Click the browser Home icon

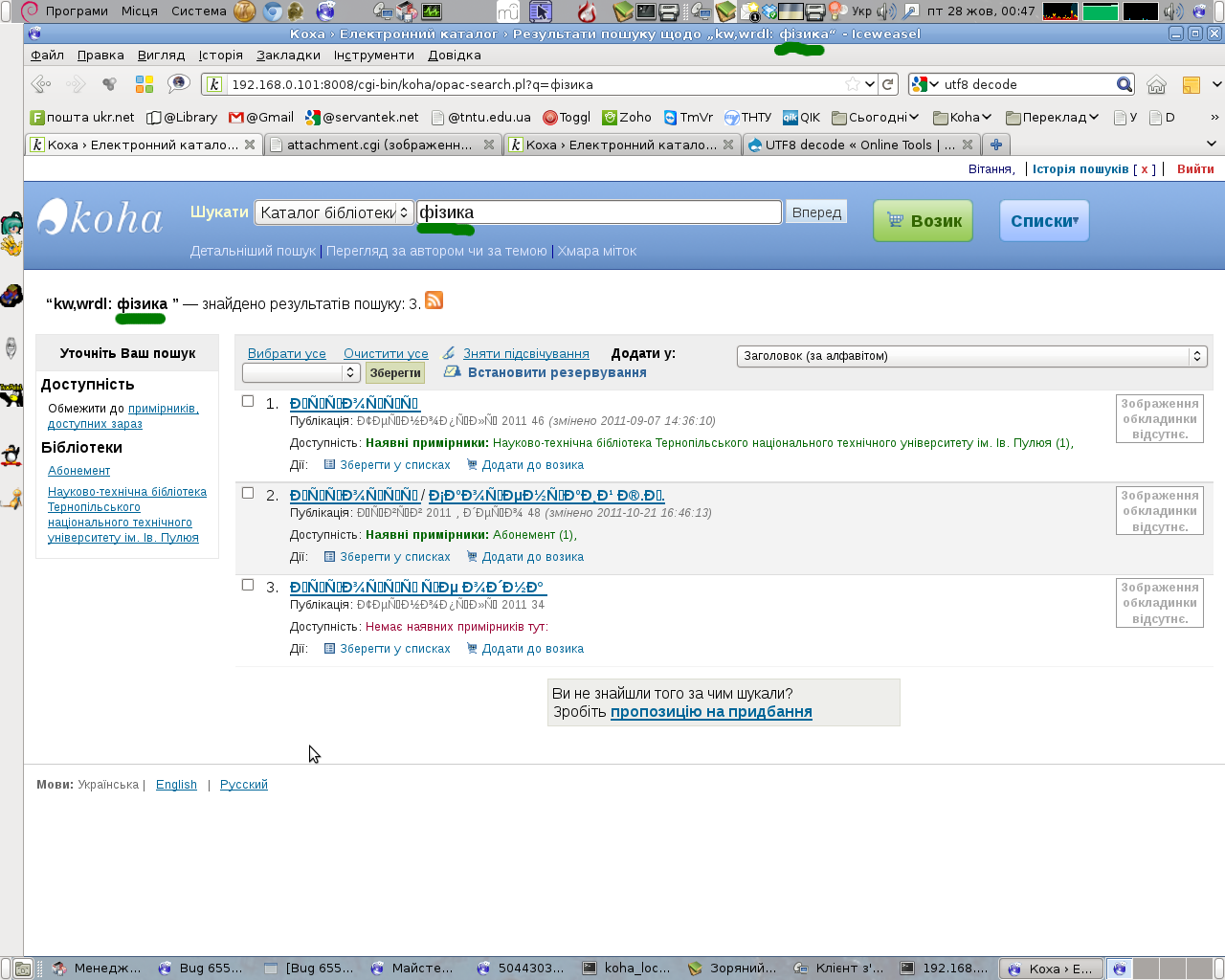click(x=1156, y=85)
